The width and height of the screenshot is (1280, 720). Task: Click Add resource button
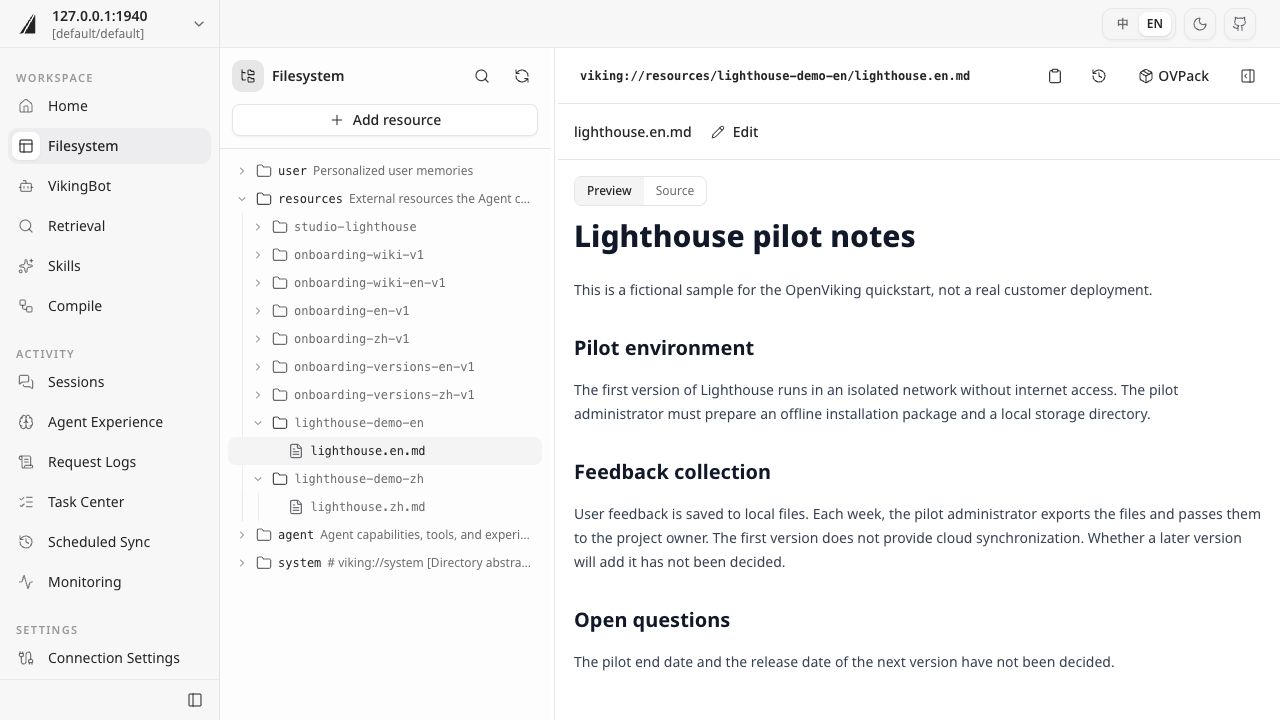385,120
